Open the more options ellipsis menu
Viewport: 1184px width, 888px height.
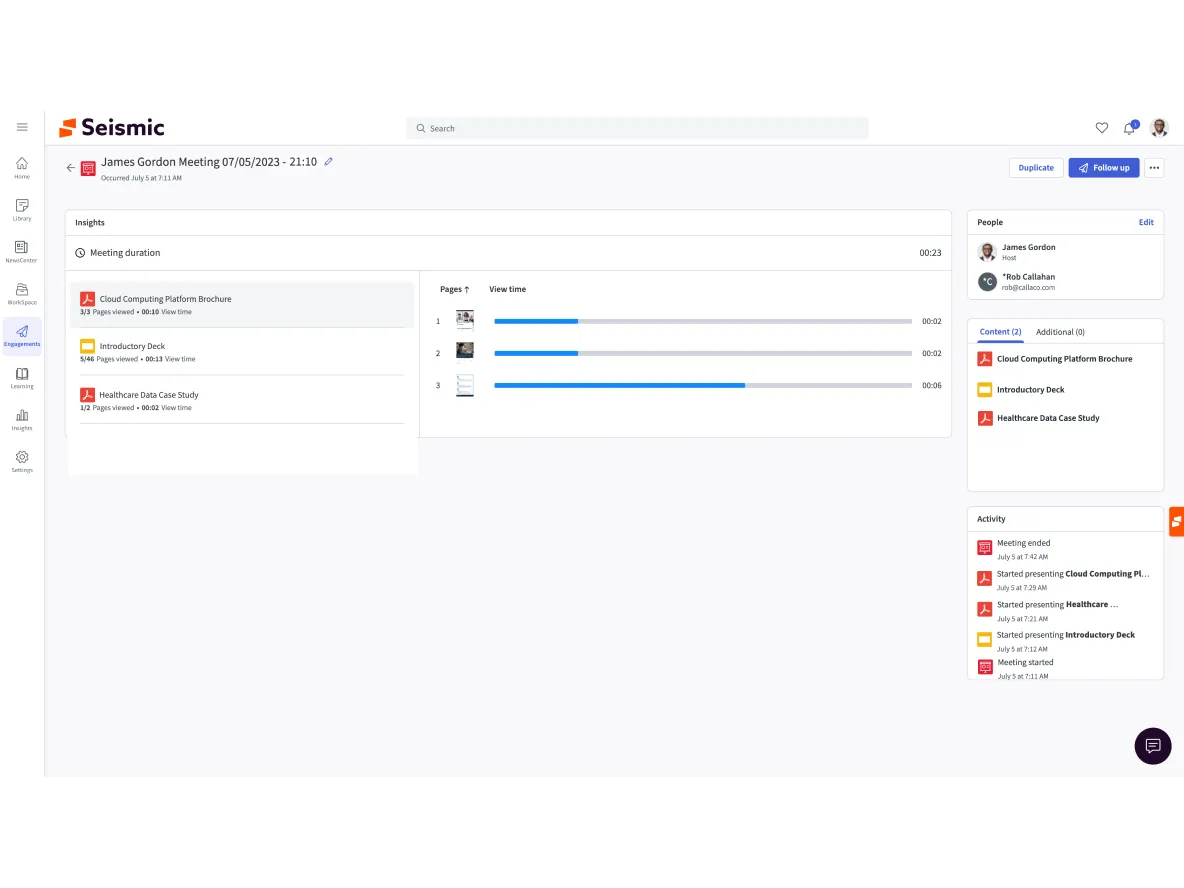tap(1154, 168)
